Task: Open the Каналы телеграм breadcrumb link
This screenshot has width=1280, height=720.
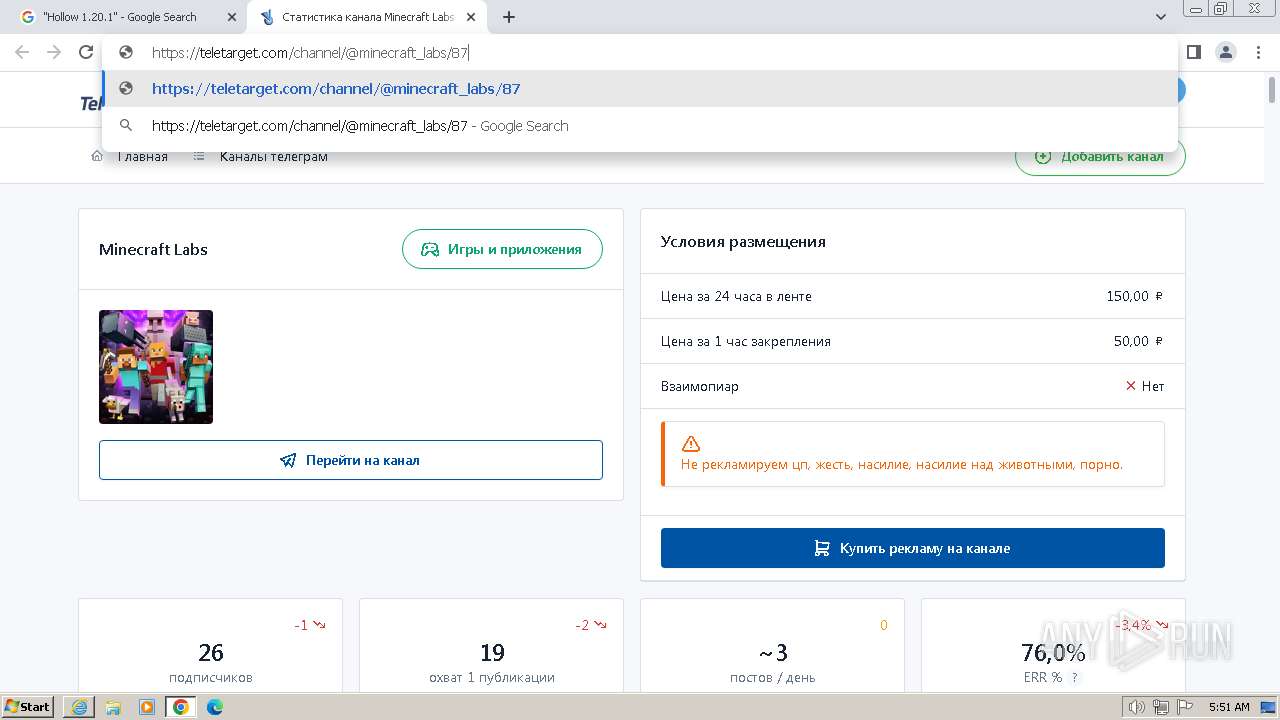Action: (x=273, y=156)
